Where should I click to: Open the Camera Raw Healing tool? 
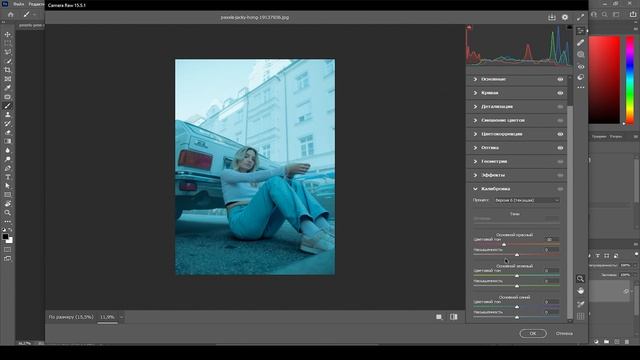click(x=581, y=42)
